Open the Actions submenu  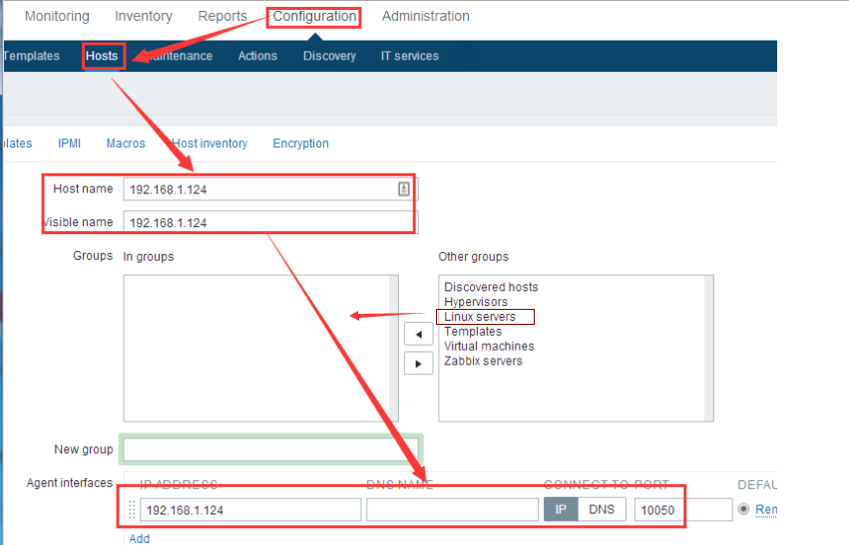point(258,56)
